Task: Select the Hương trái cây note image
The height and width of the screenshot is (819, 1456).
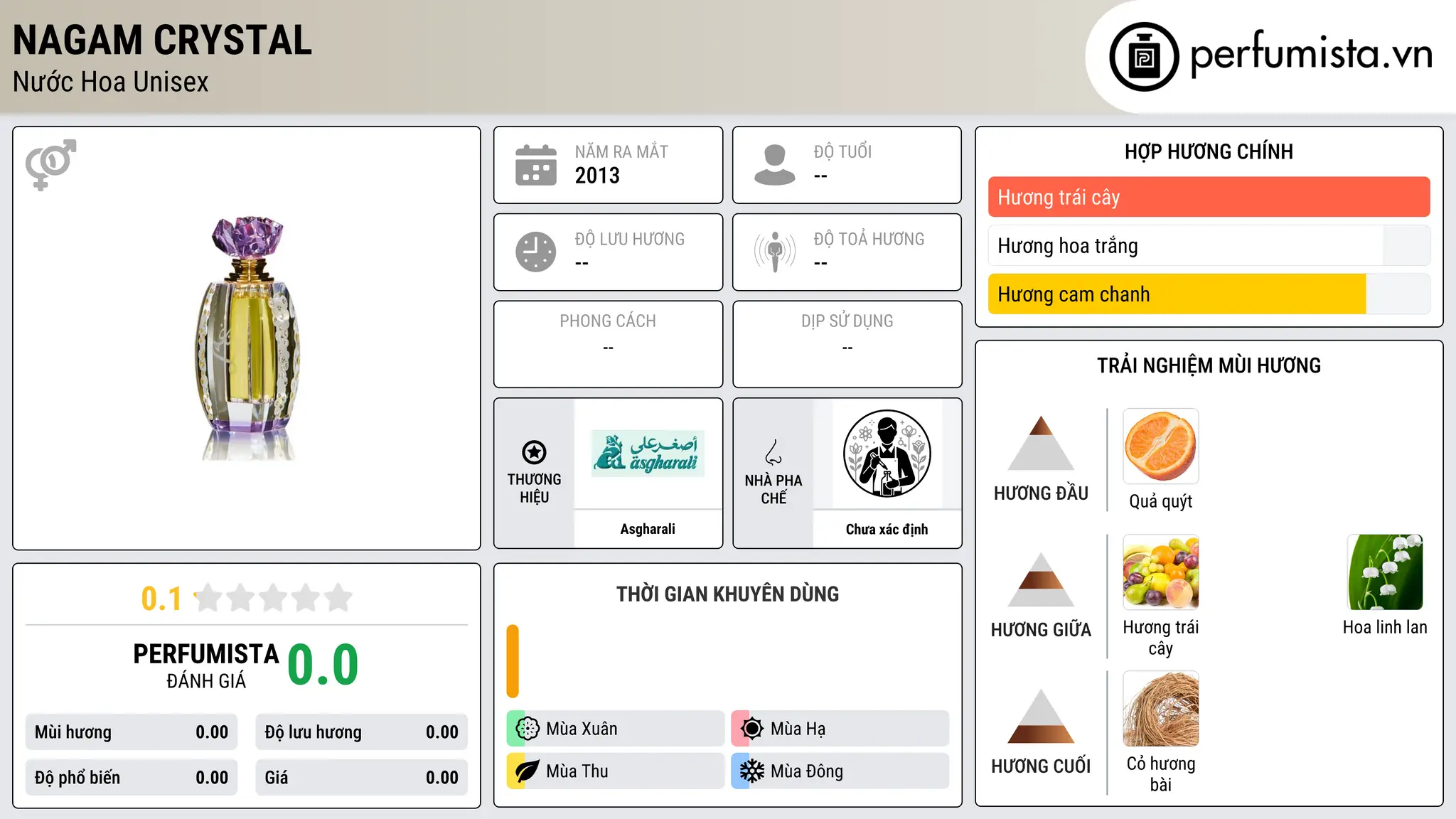Action: 1161,572
